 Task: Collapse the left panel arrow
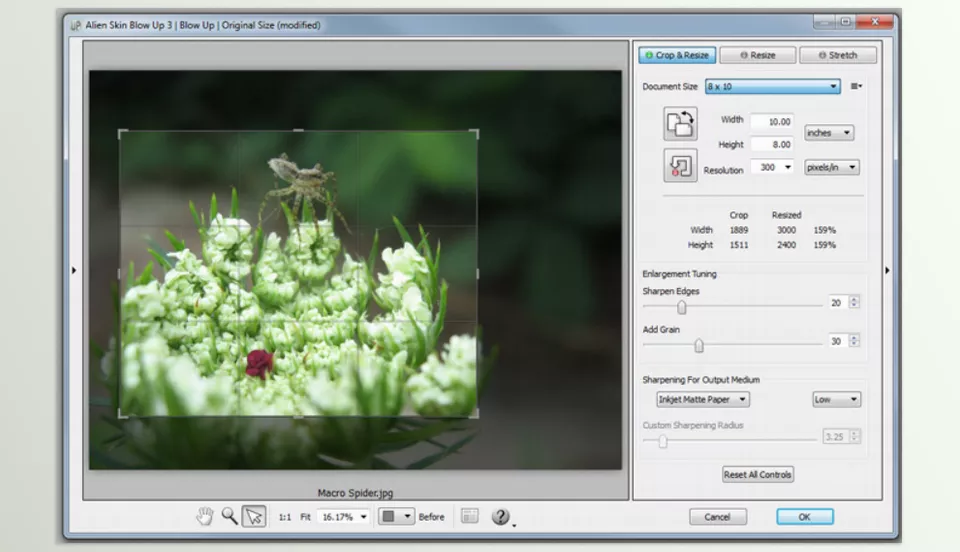[74, 270]
